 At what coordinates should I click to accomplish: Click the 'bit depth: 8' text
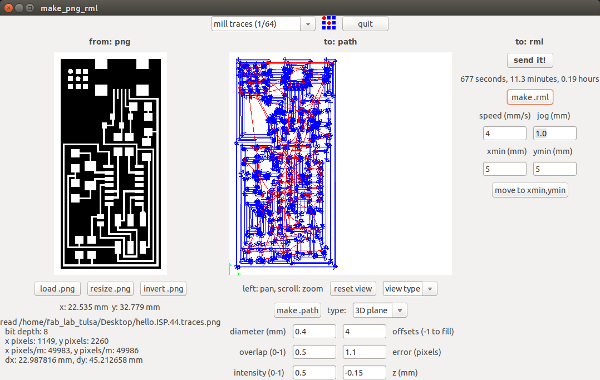click(26, 331)
